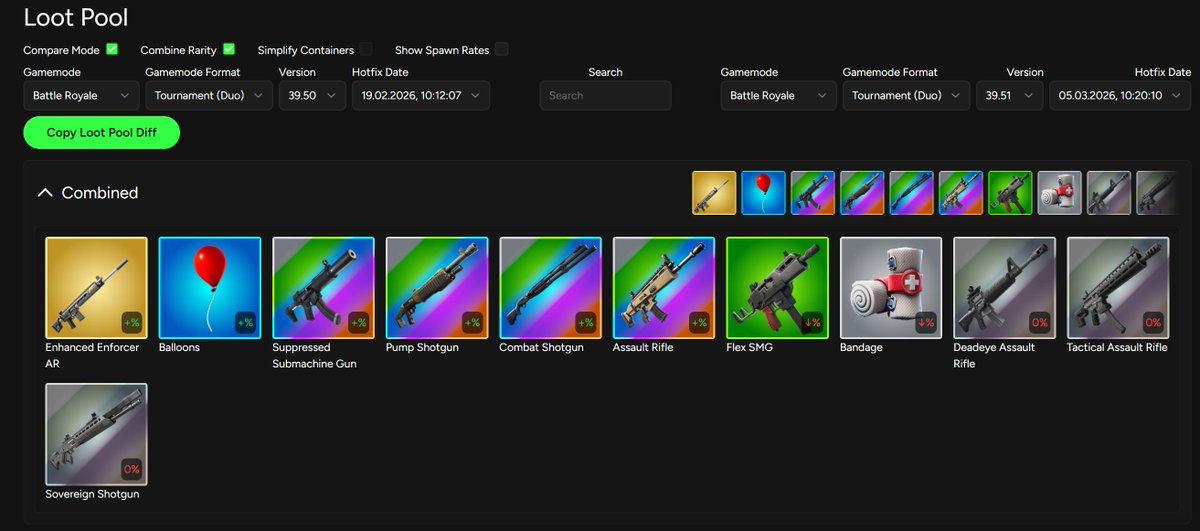
Task: Collapse the Combined section chevron
Action: pyautogui.click(x=44, y=193)
